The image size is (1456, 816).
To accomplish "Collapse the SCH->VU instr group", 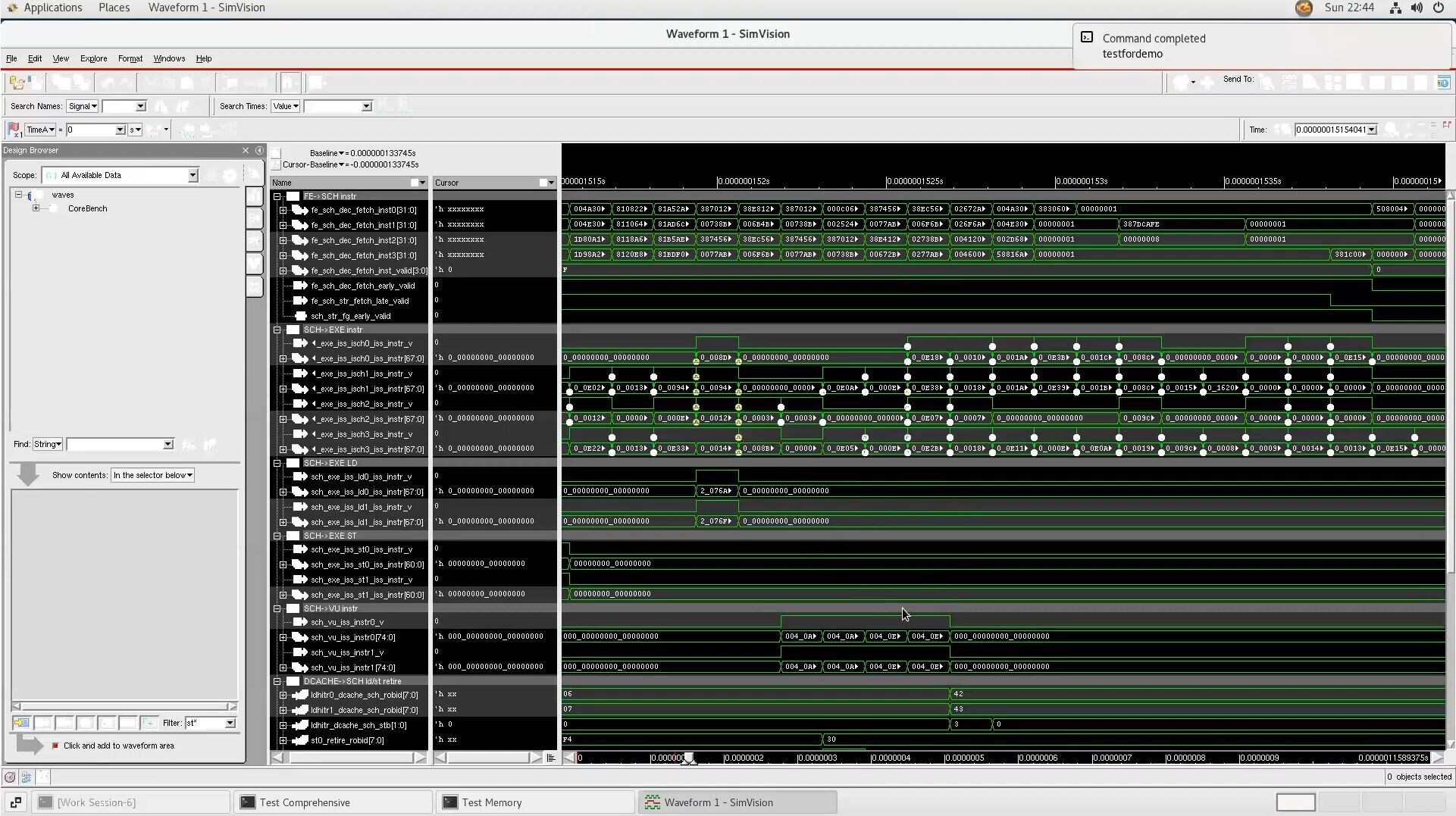I will pyautogui.click(x=277, y=608).
